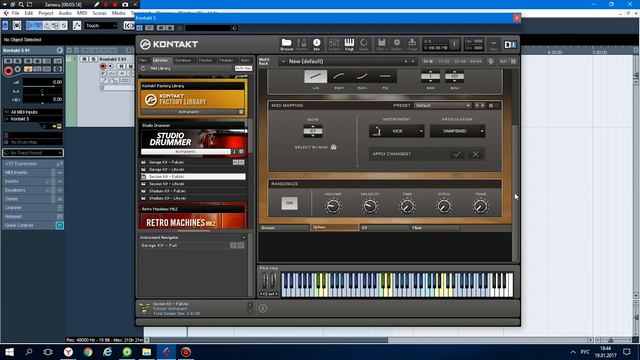640x360 pixels.
Task: Open Yandex browser in taskbar
Action: point(68,352)
